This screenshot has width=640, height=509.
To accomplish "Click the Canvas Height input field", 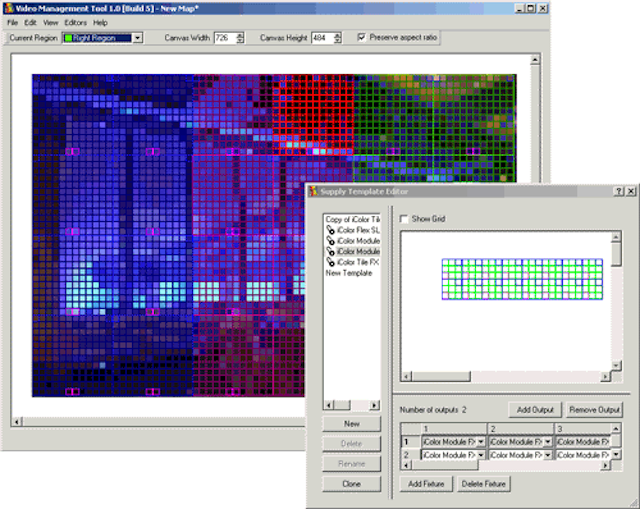I will pos(322,38).
